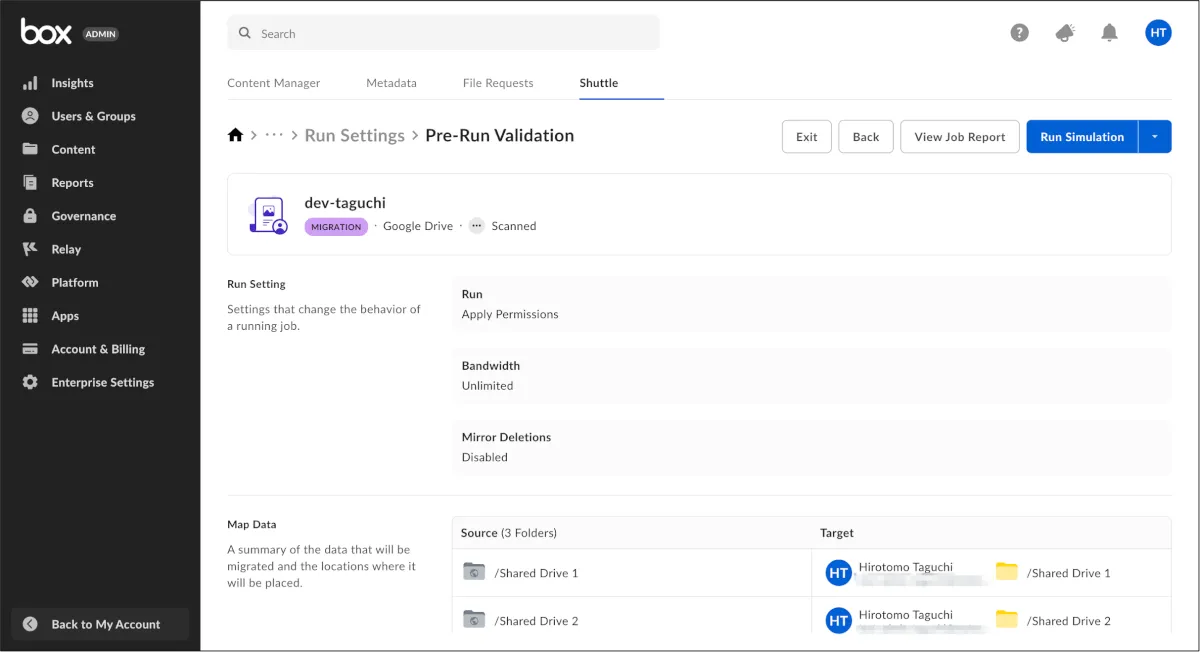Switch to the Content Manager tab
This screenshot has width=1200, height=652.
point(273,83)
